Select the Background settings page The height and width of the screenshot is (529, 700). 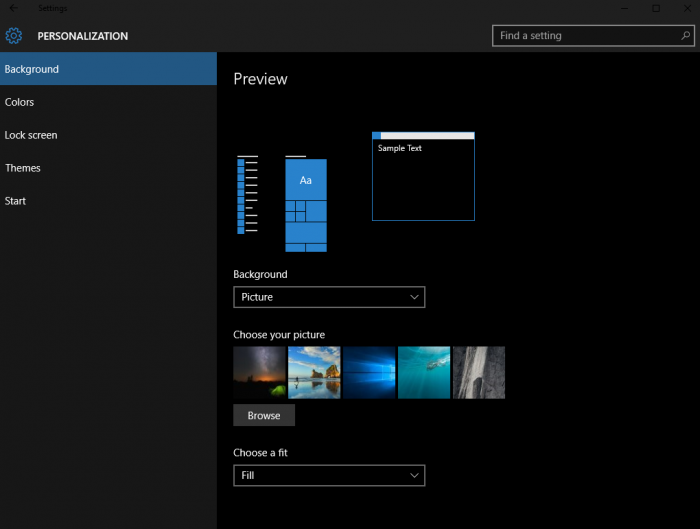[108, 69]
